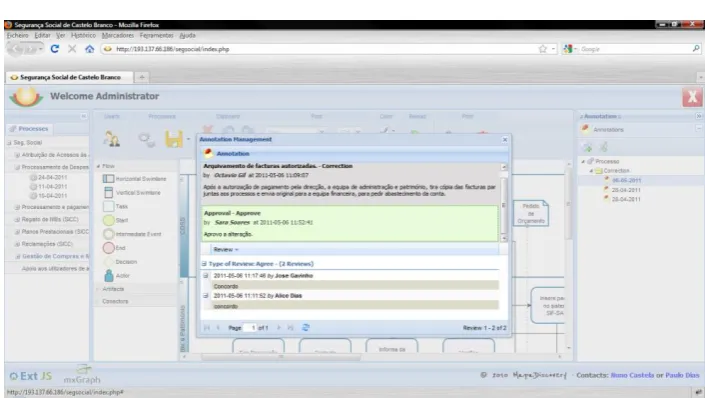The height and width of the screenshot is (398, 705).
Task: Collapse the Flow palette section
Action: coord(98,166)
